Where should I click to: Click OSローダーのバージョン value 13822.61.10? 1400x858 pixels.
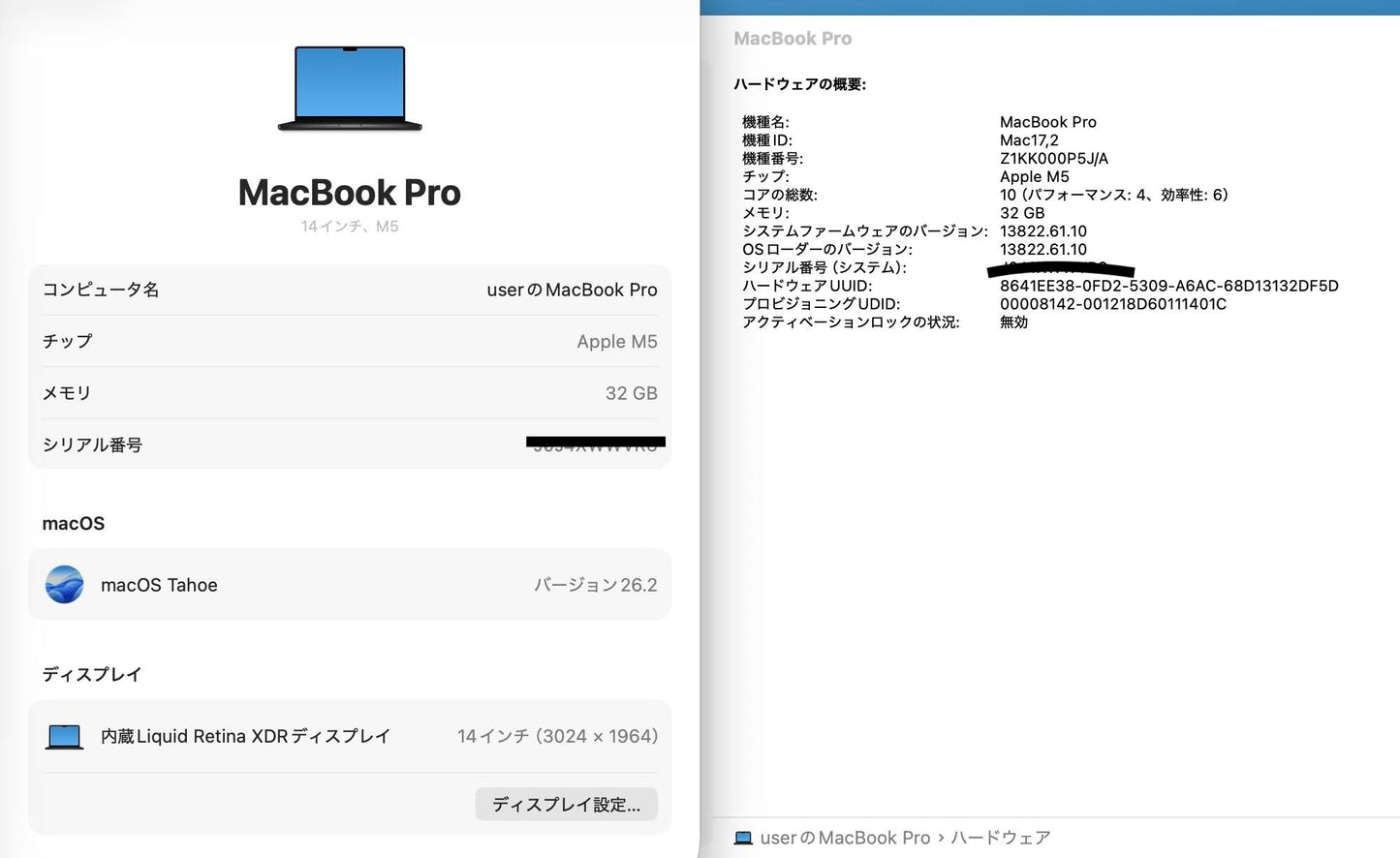pyautogui.click(x=1043, y=250)
